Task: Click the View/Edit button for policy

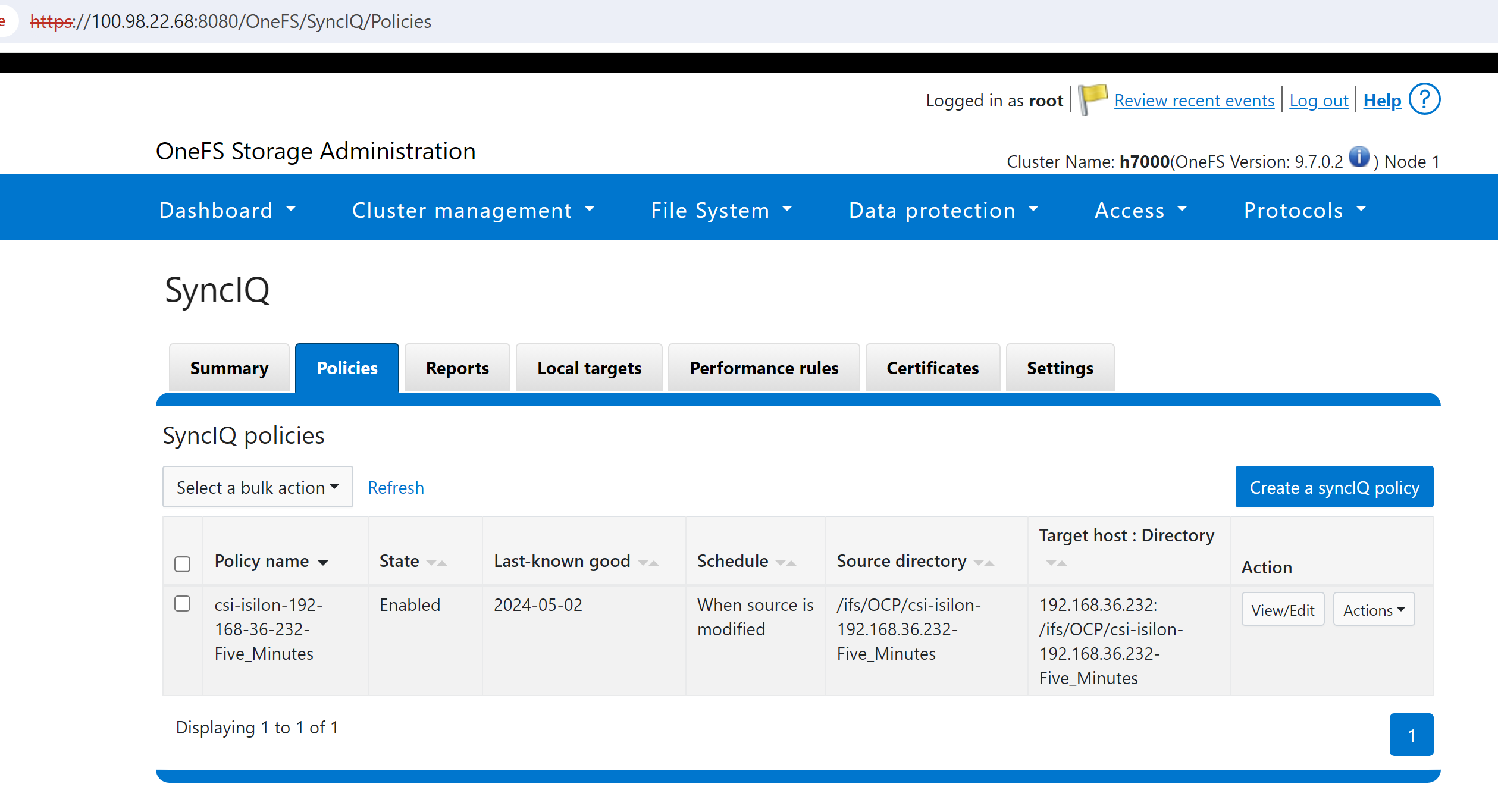Action: (1283, 609)
